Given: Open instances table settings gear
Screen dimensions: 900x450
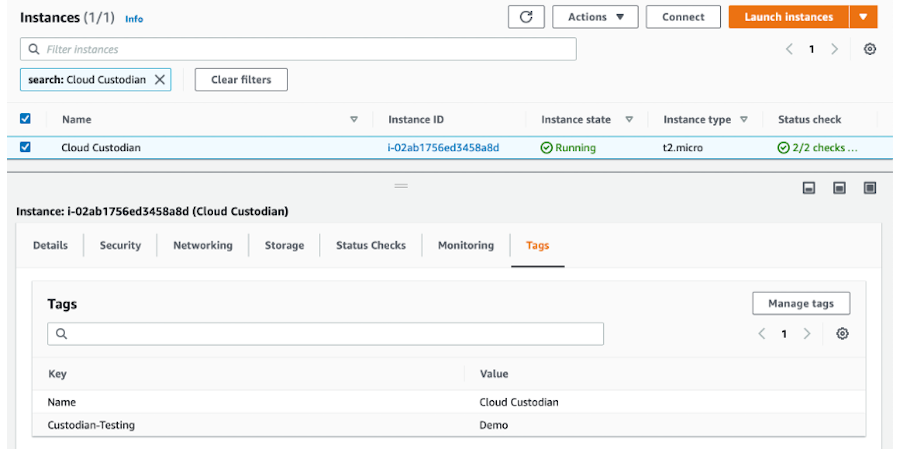Looking at the screenshot, I should click(x=870, y=49).
